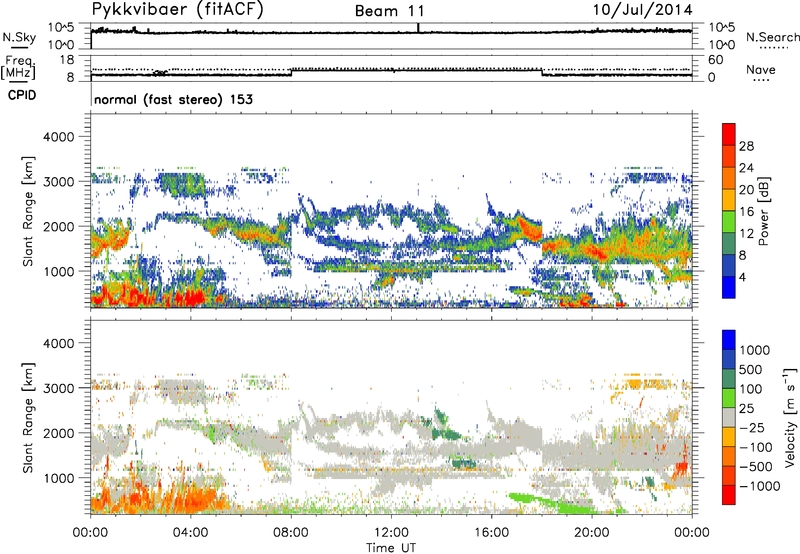Click the '12' tick on Power colorbar

tap(746, 234)
